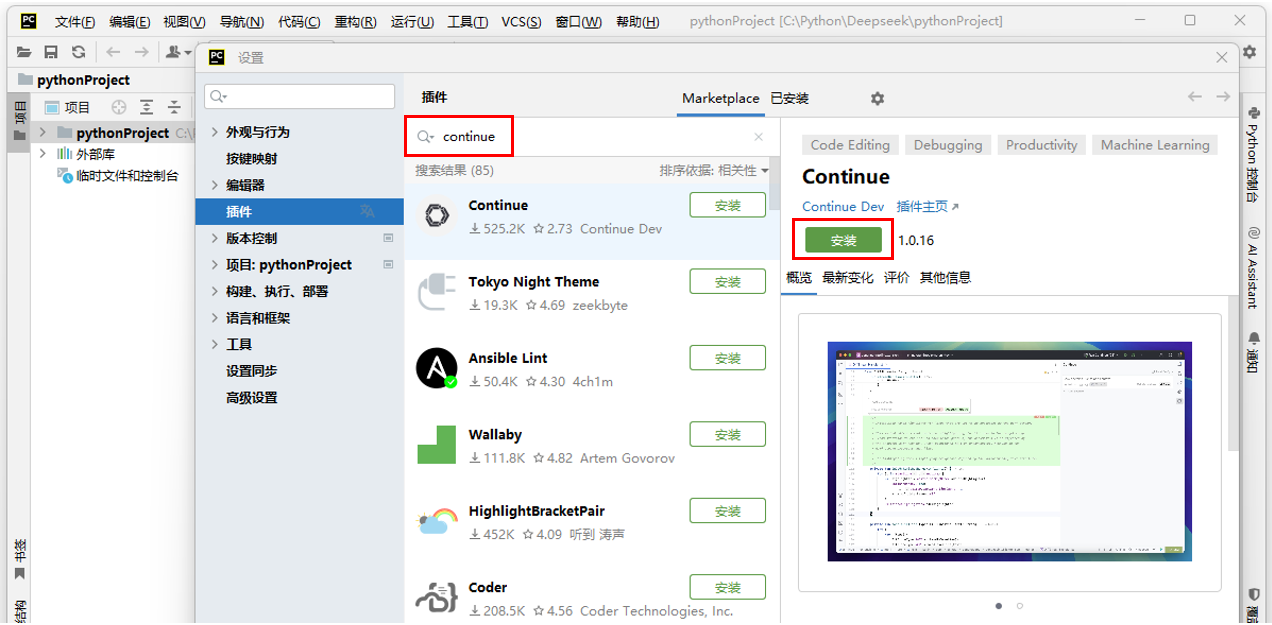Screen dimensions: 1272x625
Task: Open the user account icon dropdown in toolbar
Action: pyautogui.click(x=178, y=52)
